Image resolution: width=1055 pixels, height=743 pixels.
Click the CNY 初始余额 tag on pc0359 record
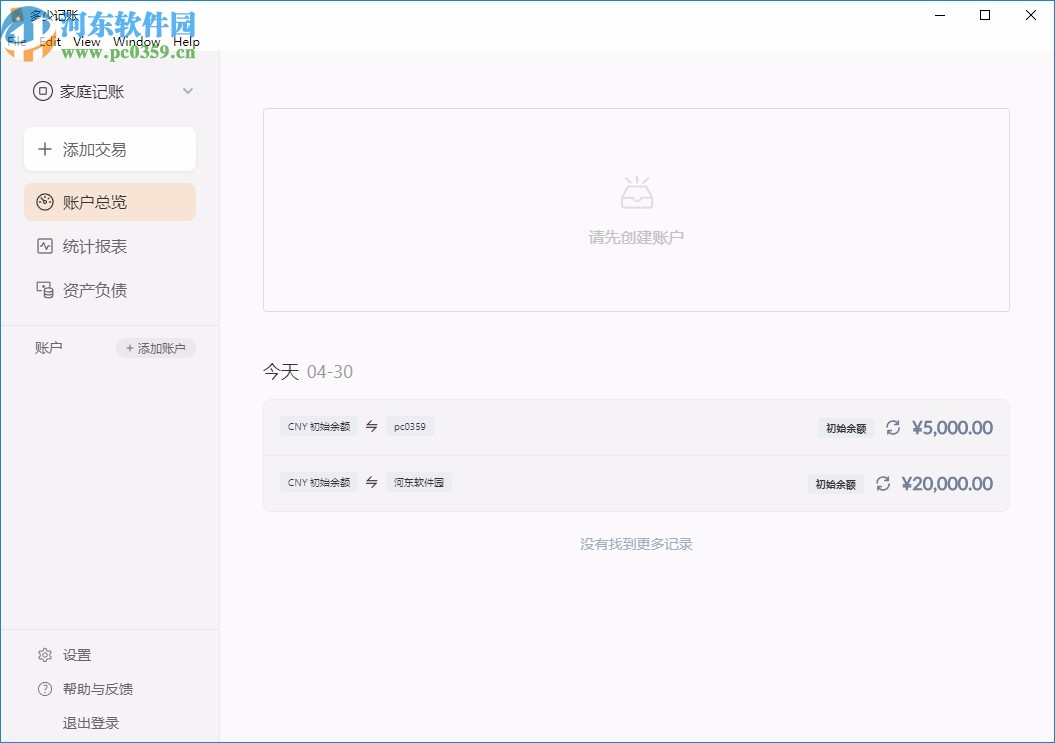(x=318, y=426)
